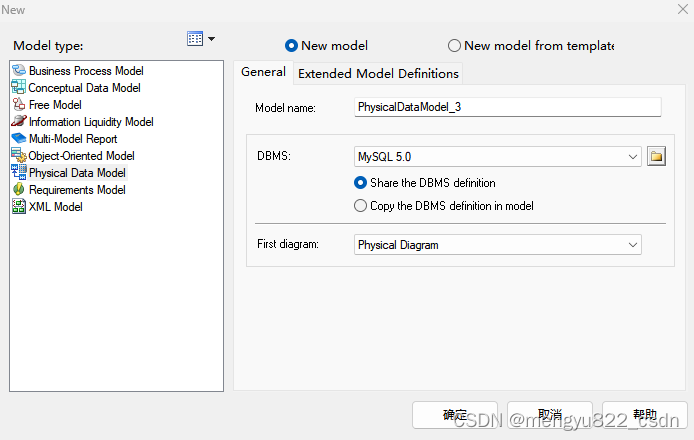Viewport: 694px width, 440px height.
Task: Open the Extended Model Definitions tab
Action: [378, 73]
